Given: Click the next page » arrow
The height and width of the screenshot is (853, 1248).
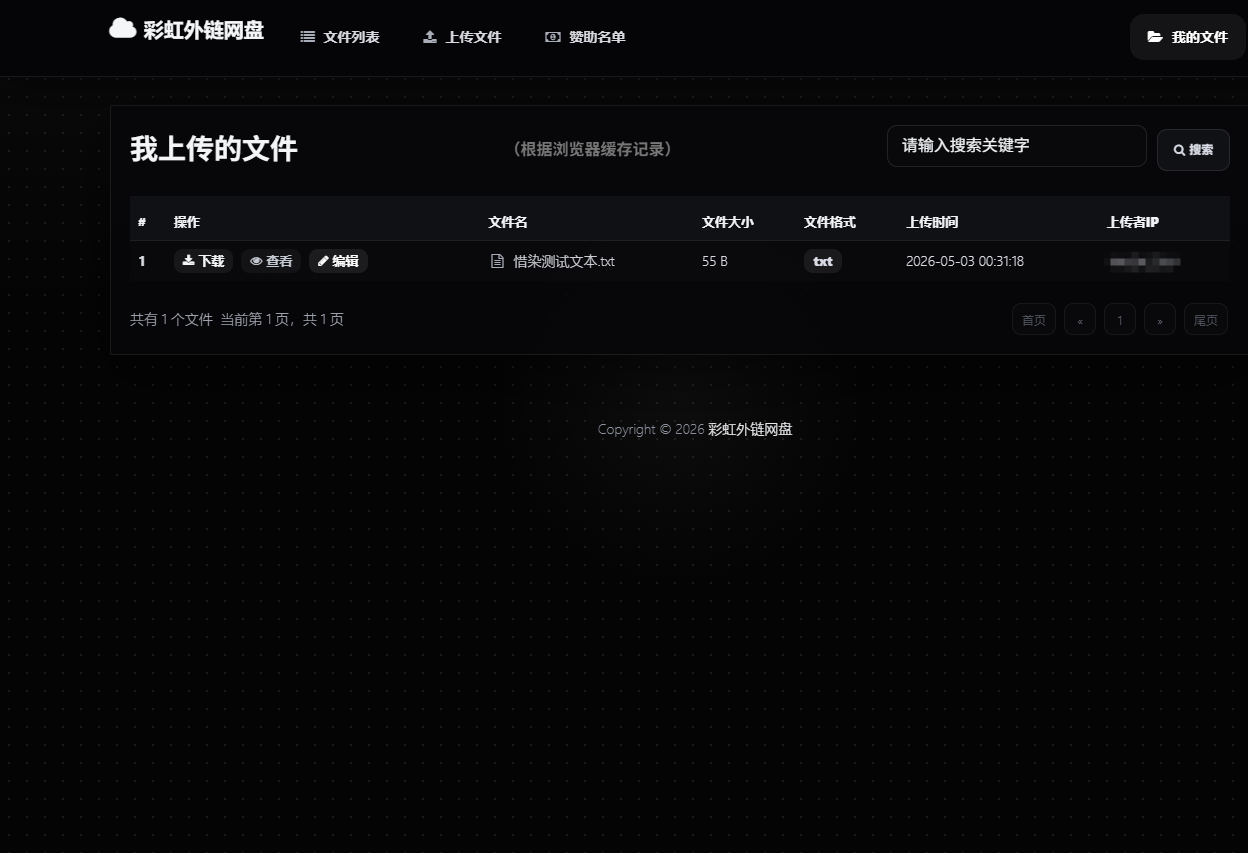Looking at the screenshot, I should (x=1160, y=320).
